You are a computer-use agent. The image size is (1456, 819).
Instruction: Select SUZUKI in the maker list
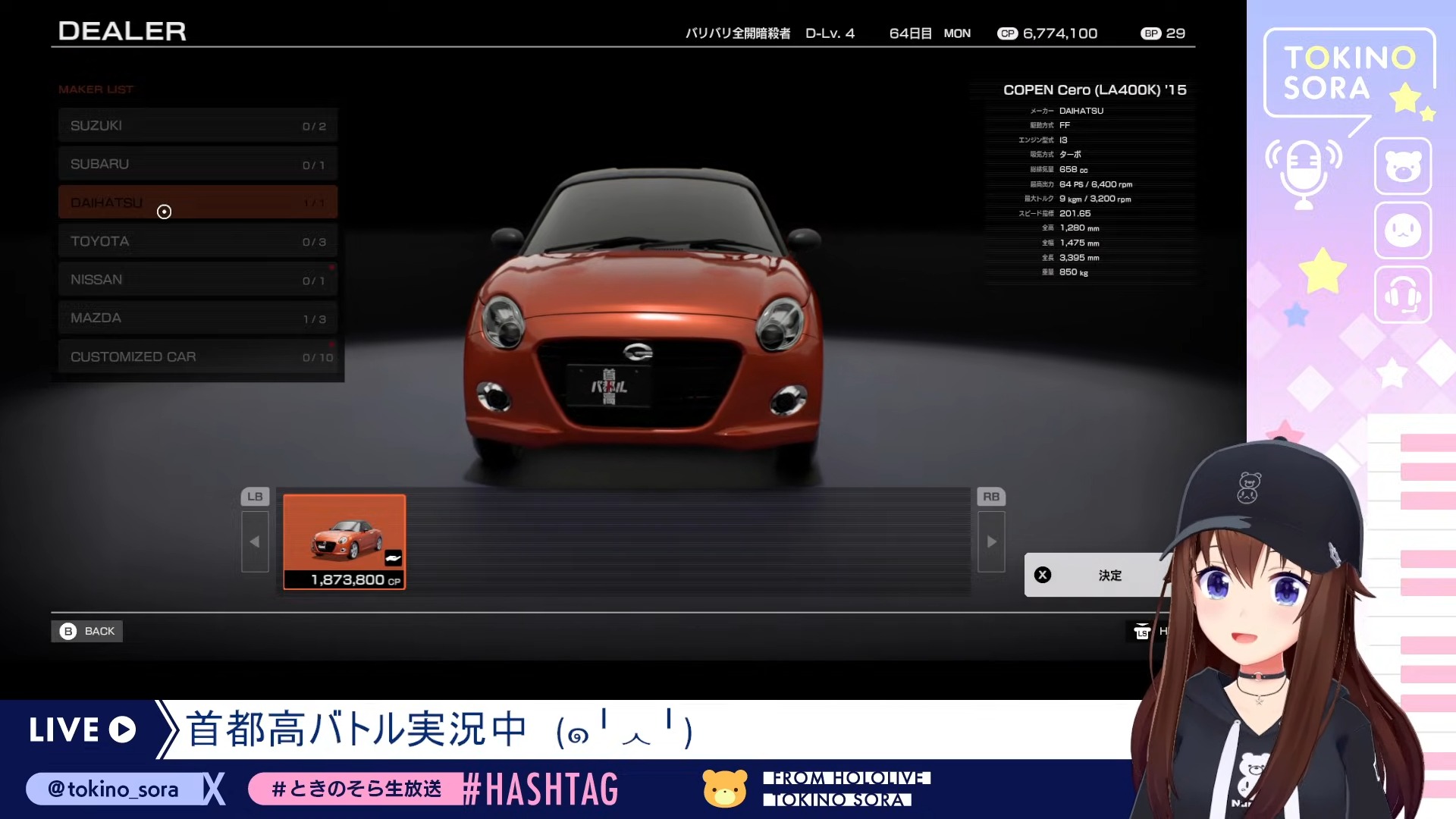pyautogui.click(x=198, y=126)
